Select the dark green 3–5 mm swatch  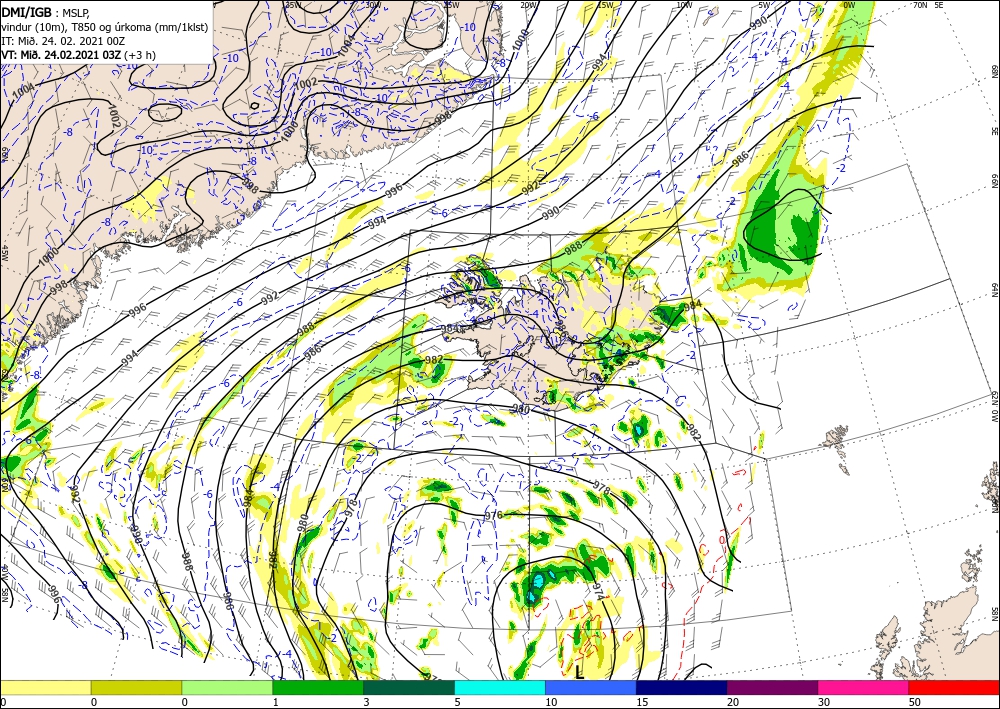409,687
